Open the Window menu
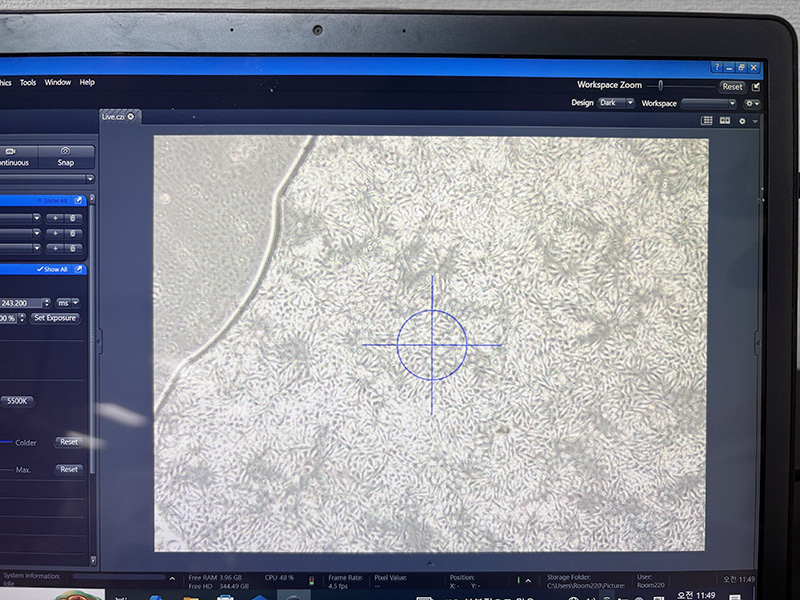Viewport: 800px width, 600px height. click(58, 82)
